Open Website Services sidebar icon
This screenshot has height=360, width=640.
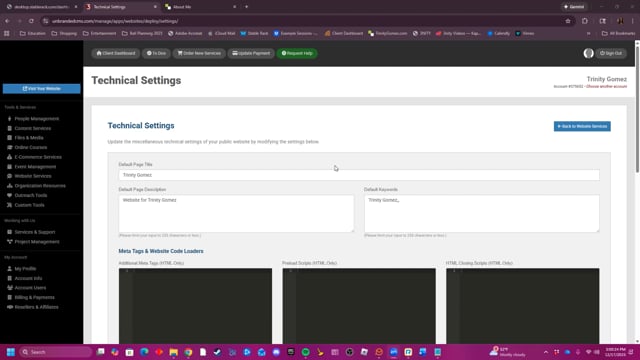9,176
